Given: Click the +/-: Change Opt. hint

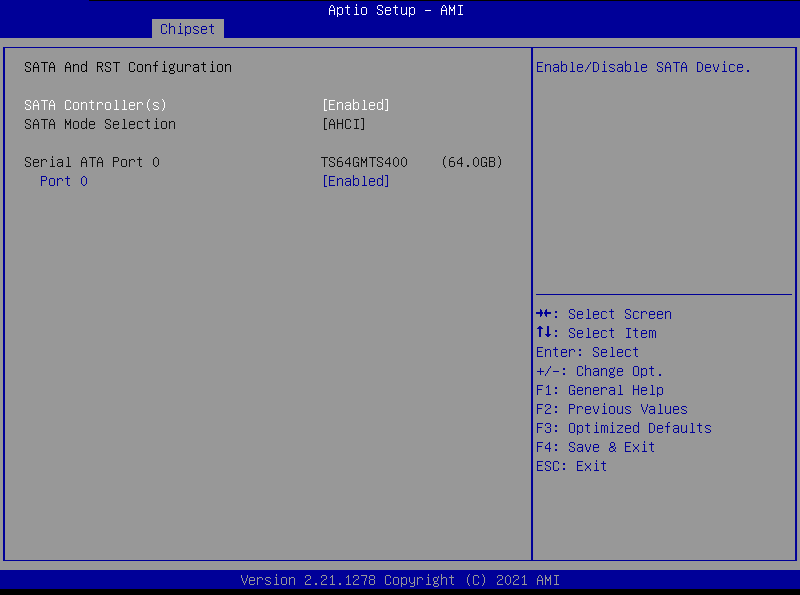Looking at the screenshot, I should click(599, 371).
